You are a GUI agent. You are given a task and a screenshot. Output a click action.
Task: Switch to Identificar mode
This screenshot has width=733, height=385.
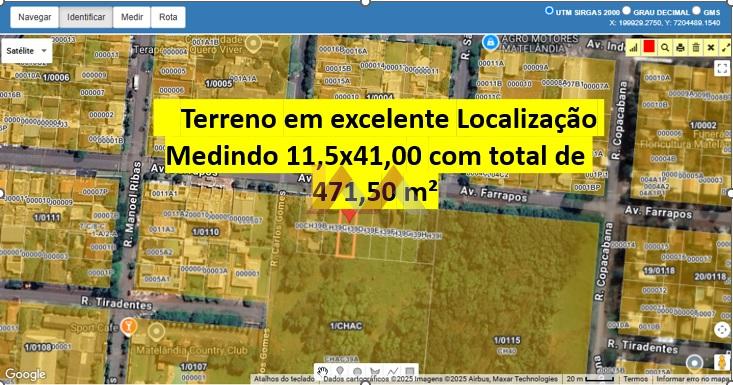pos(86,17)
